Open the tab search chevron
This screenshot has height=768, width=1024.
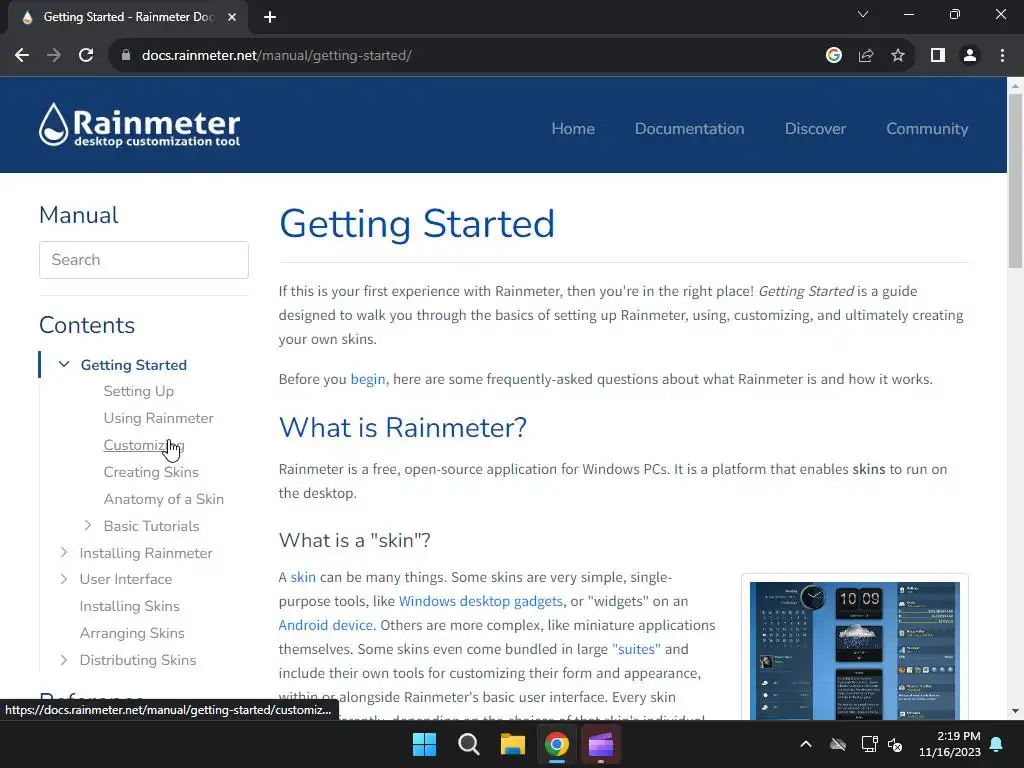click(863, 14)
